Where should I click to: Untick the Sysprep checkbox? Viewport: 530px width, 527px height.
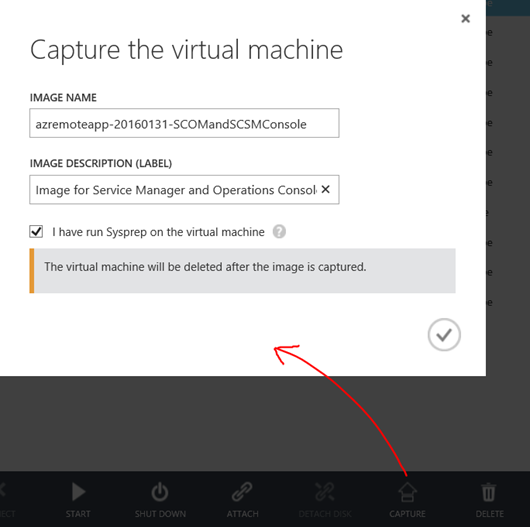pos(36,232)
